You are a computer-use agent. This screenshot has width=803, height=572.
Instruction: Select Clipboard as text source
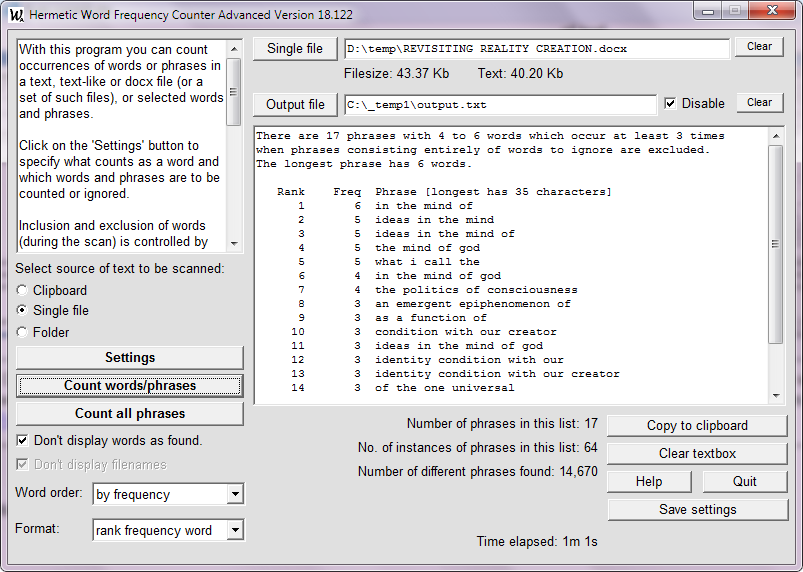tap(22, 290)
